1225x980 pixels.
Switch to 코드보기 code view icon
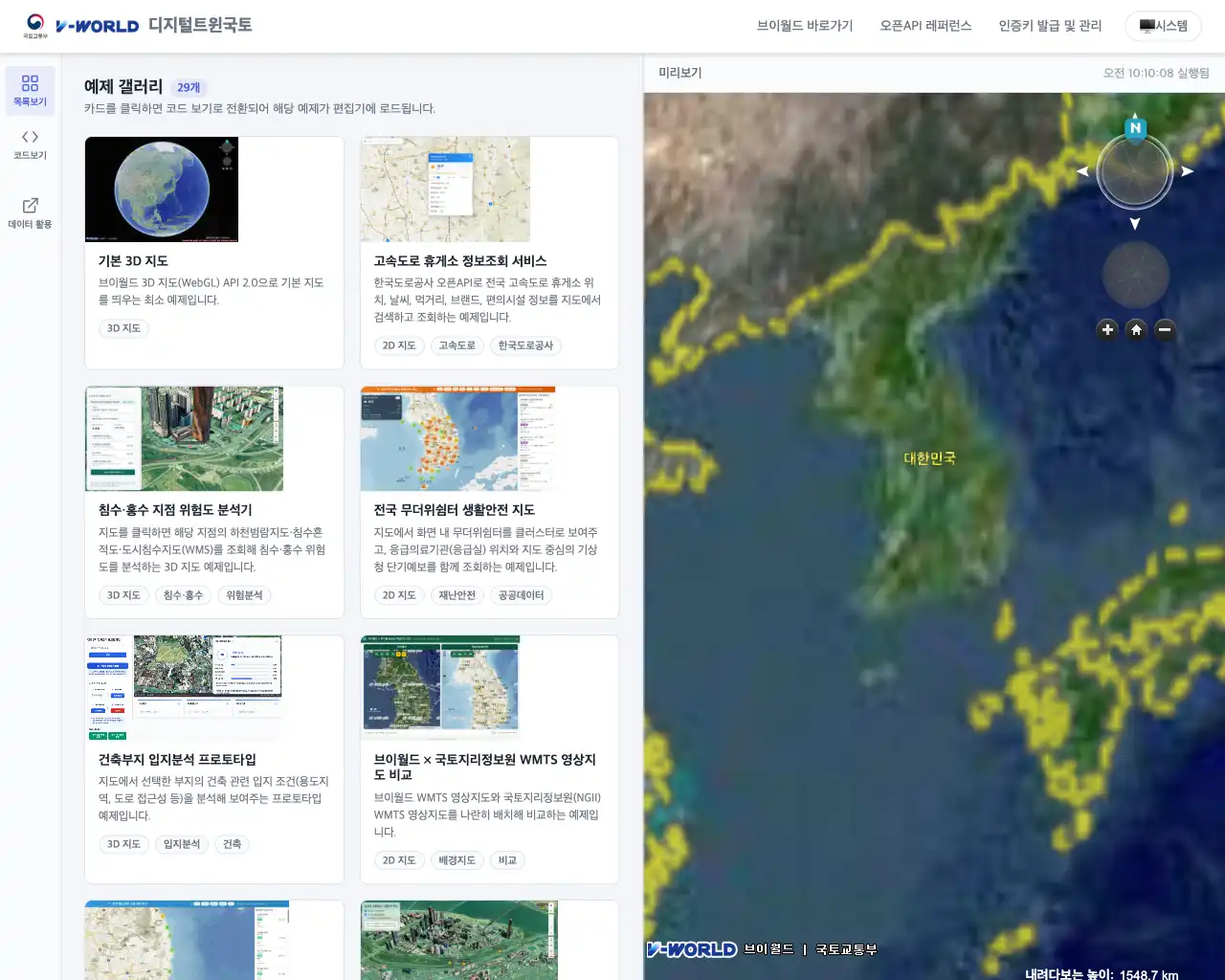30,145
